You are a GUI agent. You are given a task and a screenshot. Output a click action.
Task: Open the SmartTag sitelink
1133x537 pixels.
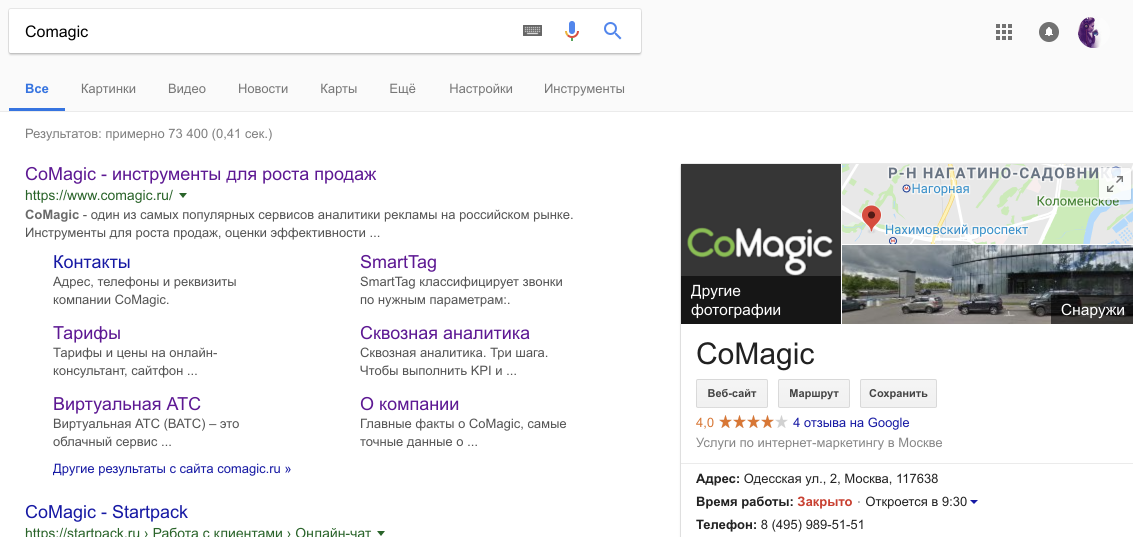point(398,262)
